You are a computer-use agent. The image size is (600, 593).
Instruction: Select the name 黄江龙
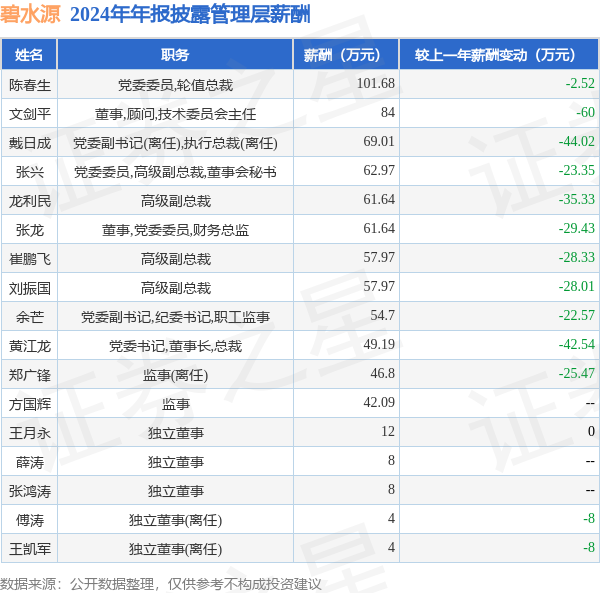[x=30, y=346]
